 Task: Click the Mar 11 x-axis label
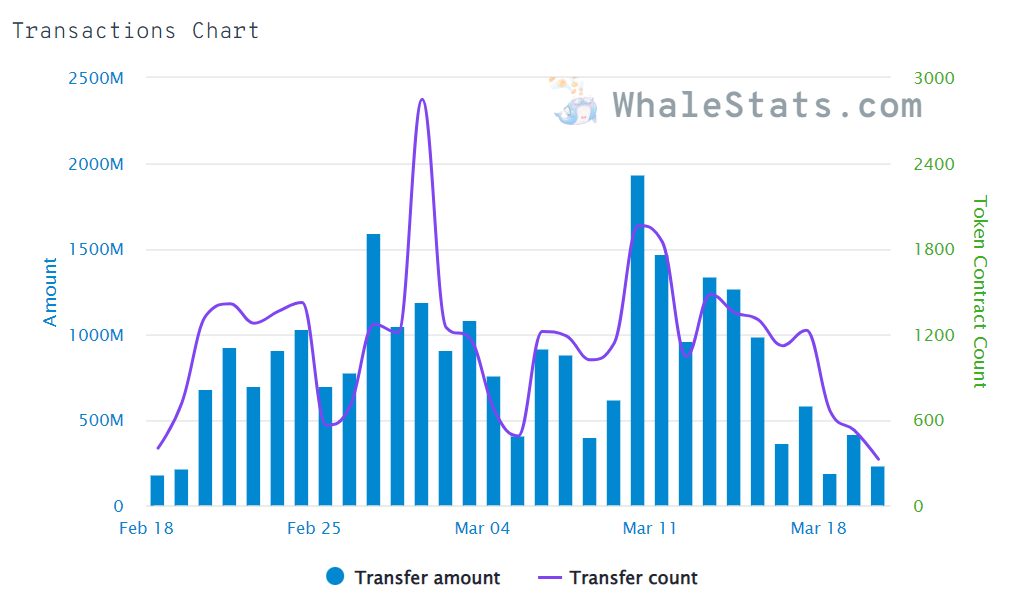(x=650, y=528)
